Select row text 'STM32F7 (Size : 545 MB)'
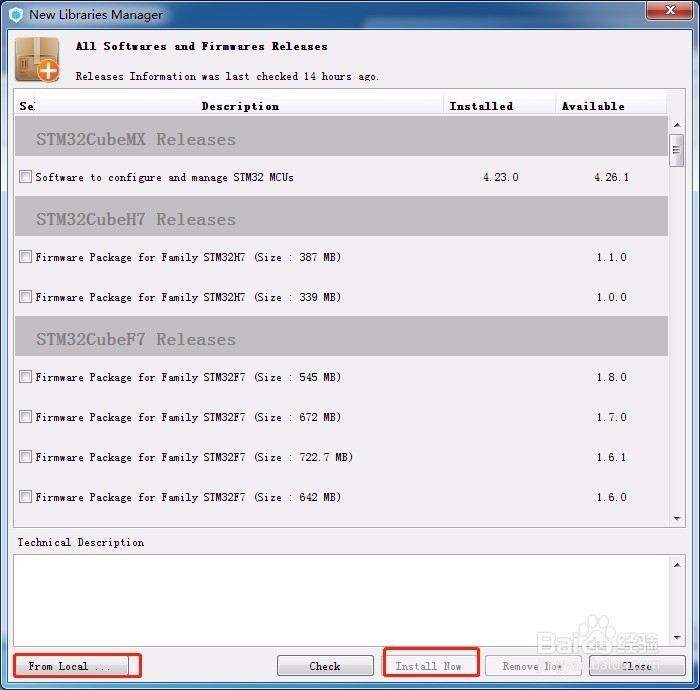 [x=272, y=377]
